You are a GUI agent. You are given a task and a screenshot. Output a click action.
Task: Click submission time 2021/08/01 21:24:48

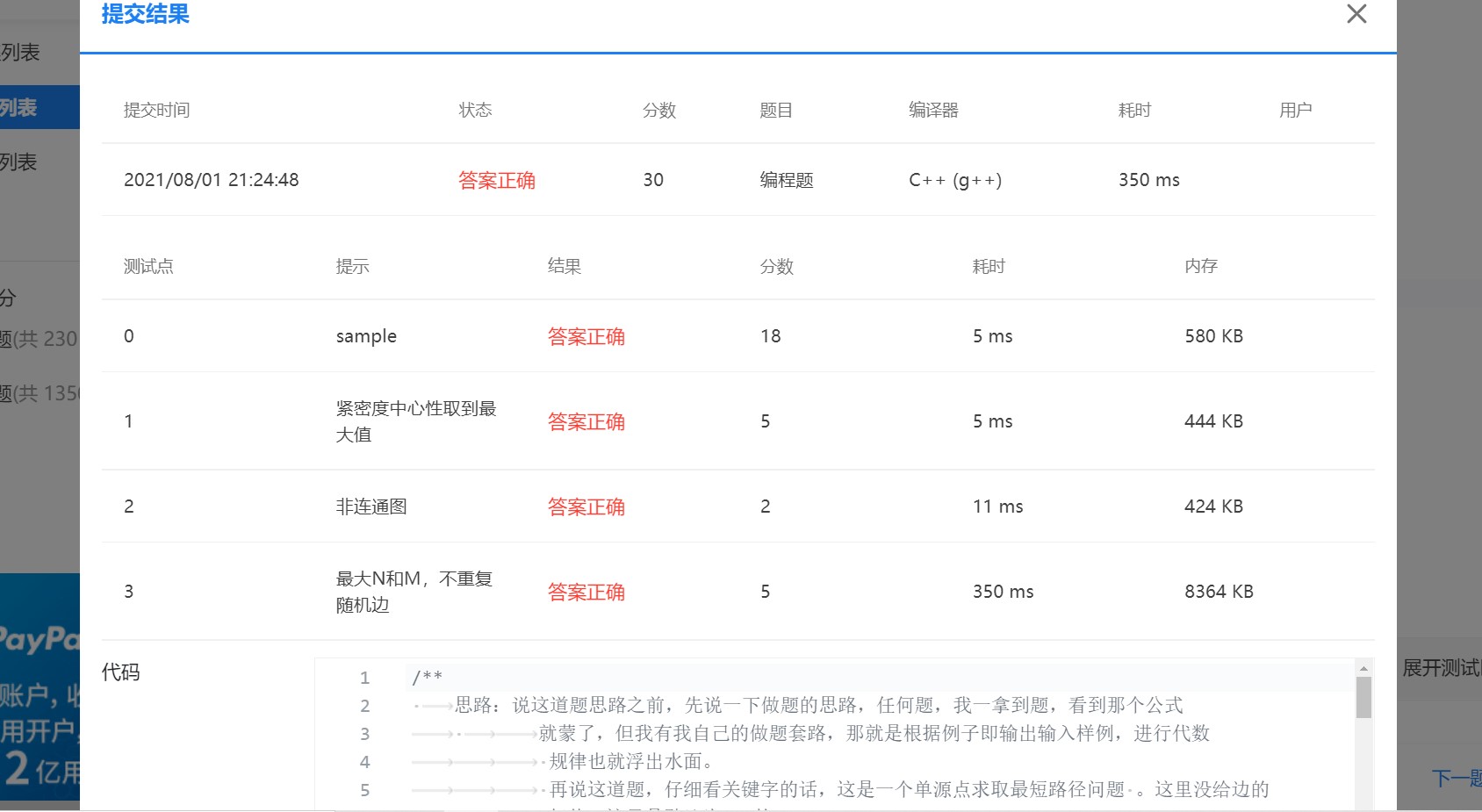point(212,180)
